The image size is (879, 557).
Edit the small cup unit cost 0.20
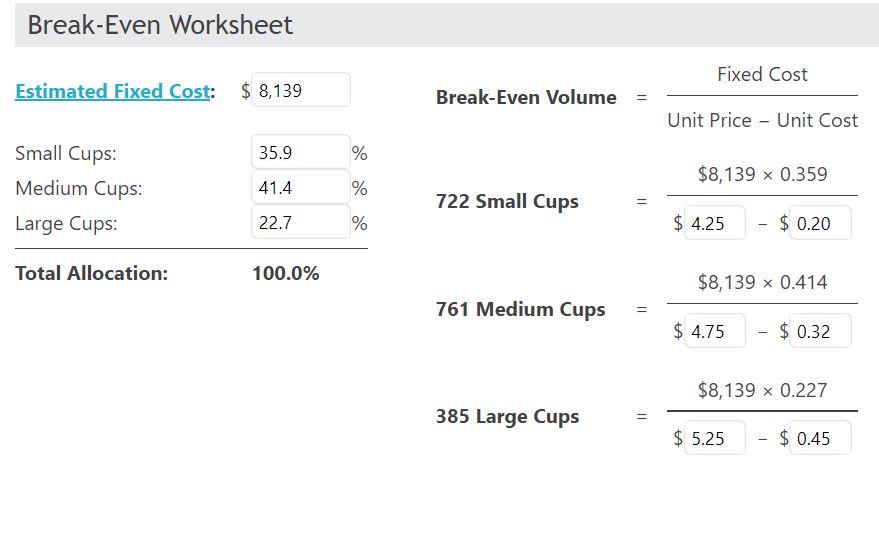coord(821,223)
